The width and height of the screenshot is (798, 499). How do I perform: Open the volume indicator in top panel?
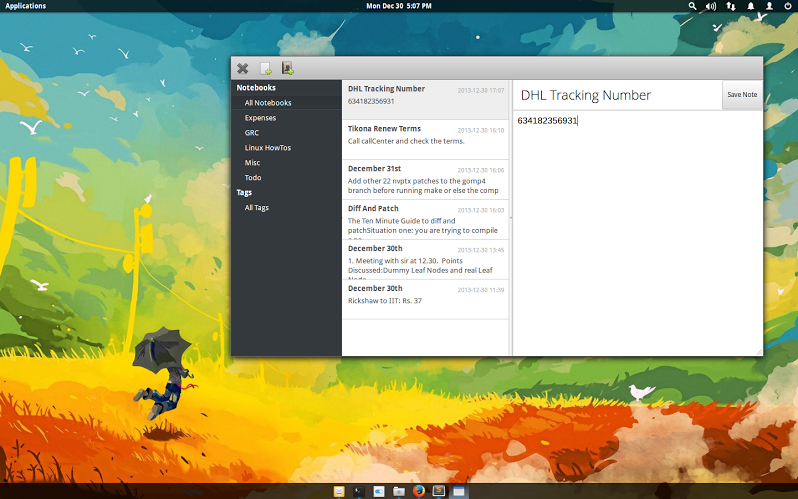coord(710,6)
